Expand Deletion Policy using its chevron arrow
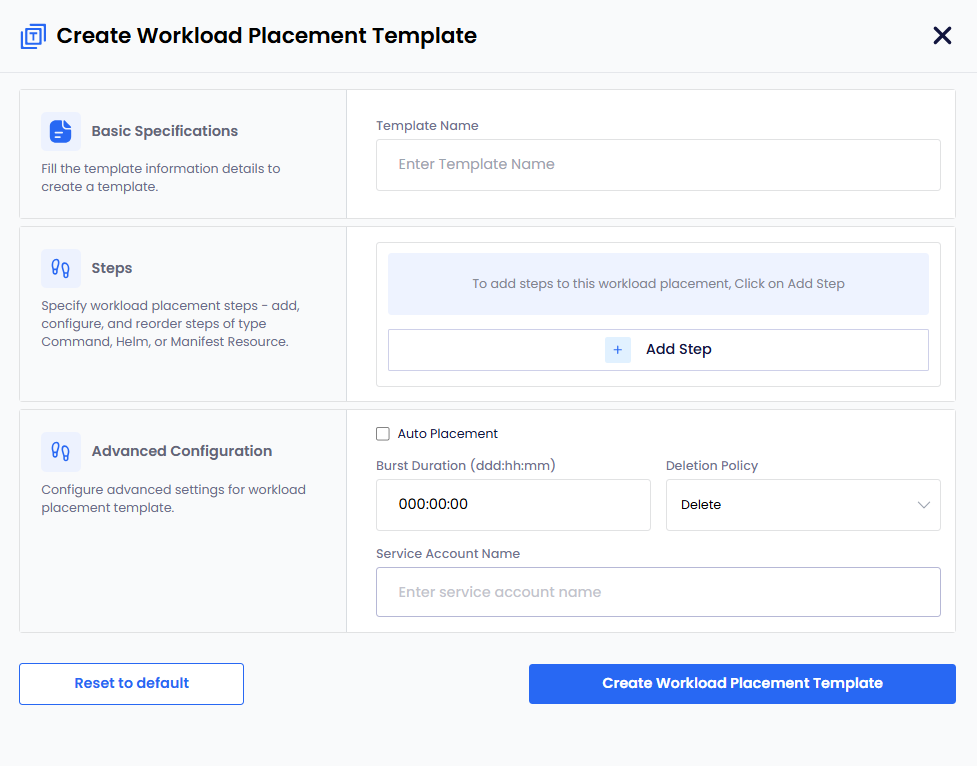Screen dimensions: 977x766 coord(923,505)
